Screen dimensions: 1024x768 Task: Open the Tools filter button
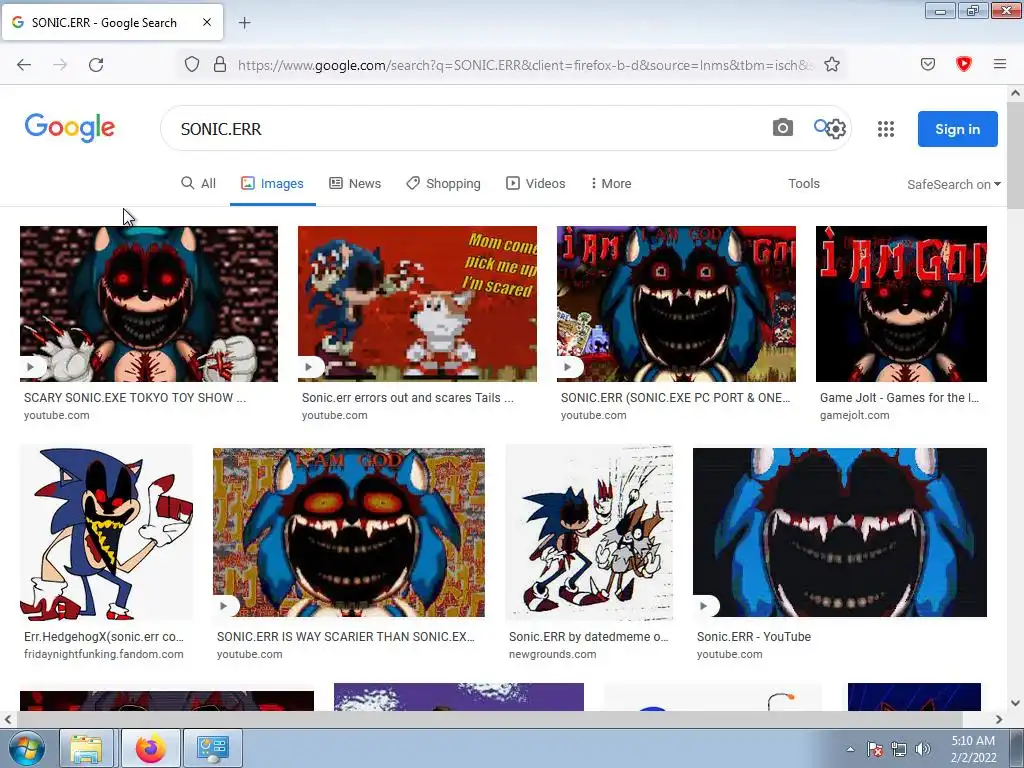803,184
